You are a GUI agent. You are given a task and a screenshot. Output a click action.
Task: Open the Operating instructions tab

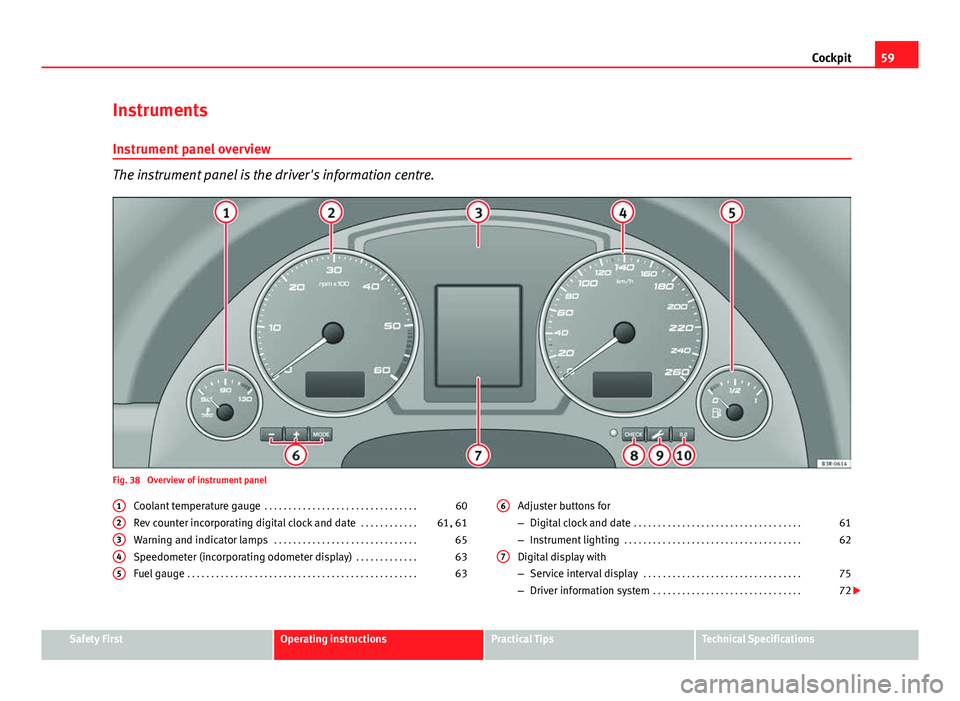pyautogui.click(x=378, y=645)
